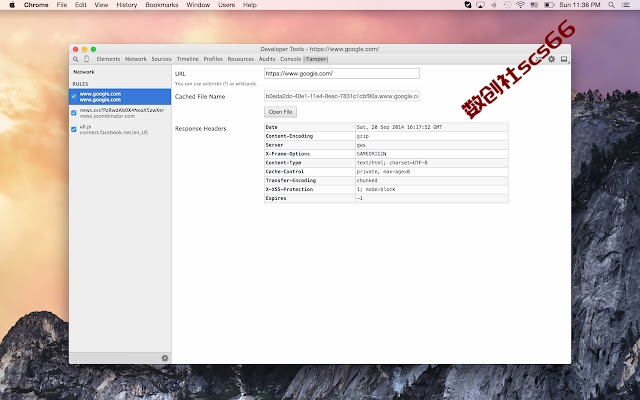Viewport: 640px width, 400px height.
Task: Select the news.css ycombinator rule row
Action: [120, 113]
